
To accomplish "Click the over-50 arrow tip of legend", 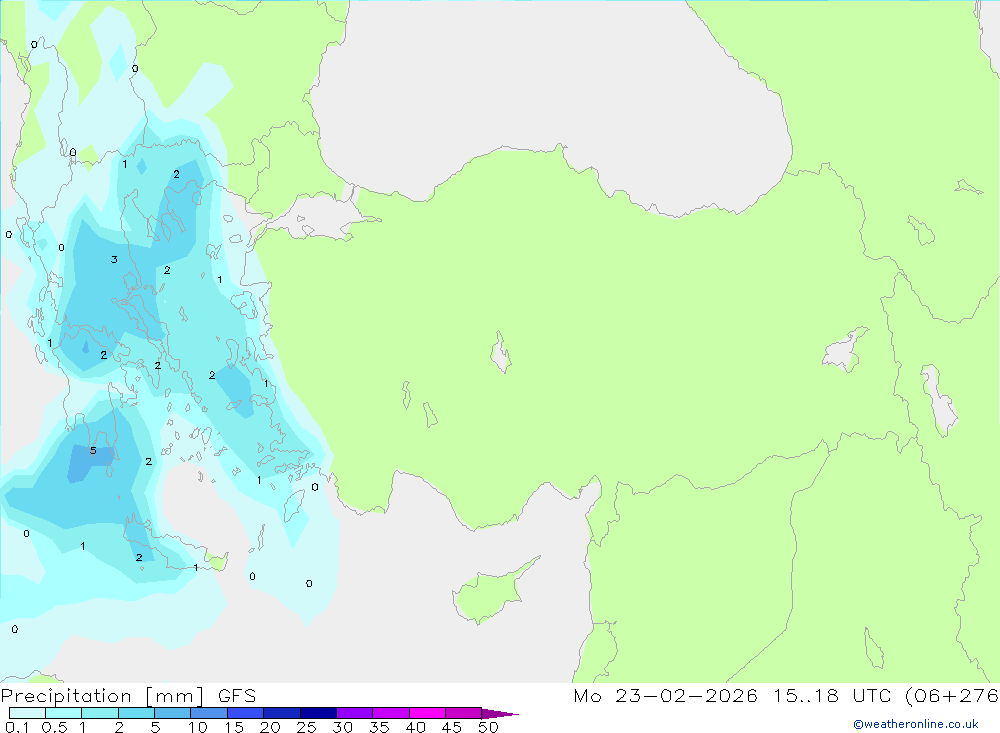I will [x=500, y=714].
